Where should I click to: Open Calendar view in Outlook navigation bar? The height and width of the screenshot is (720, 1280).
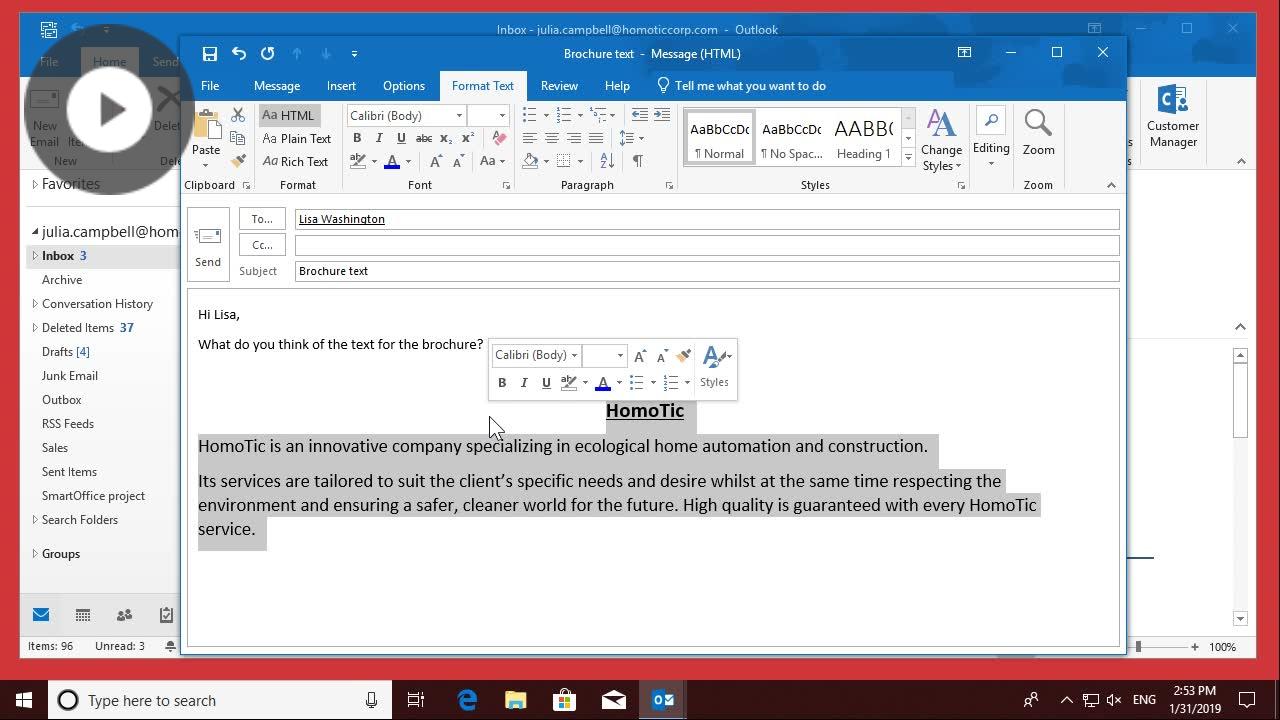pyautogui.click(x=83, y=615)
